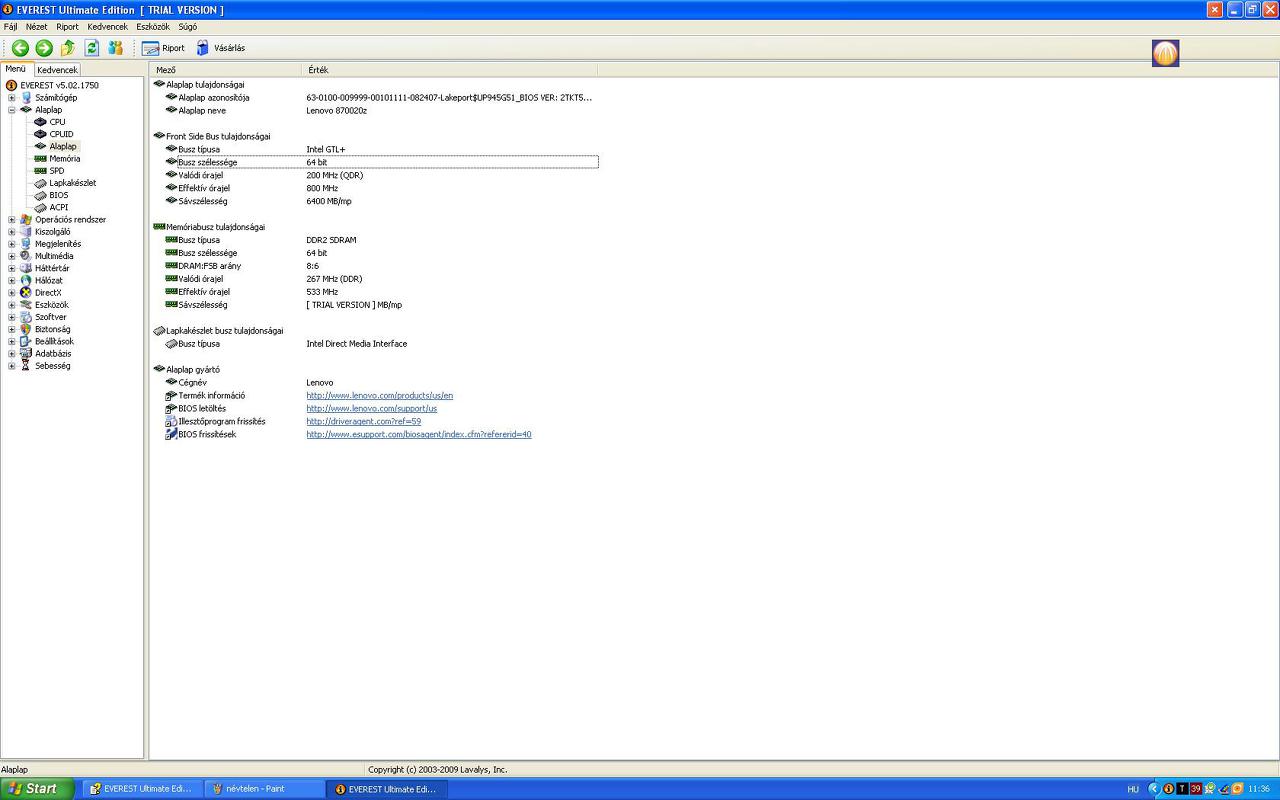The image size is (1280, 800).
Task: Select the CPU node in the tree
Action: click(x=57, y=122)
